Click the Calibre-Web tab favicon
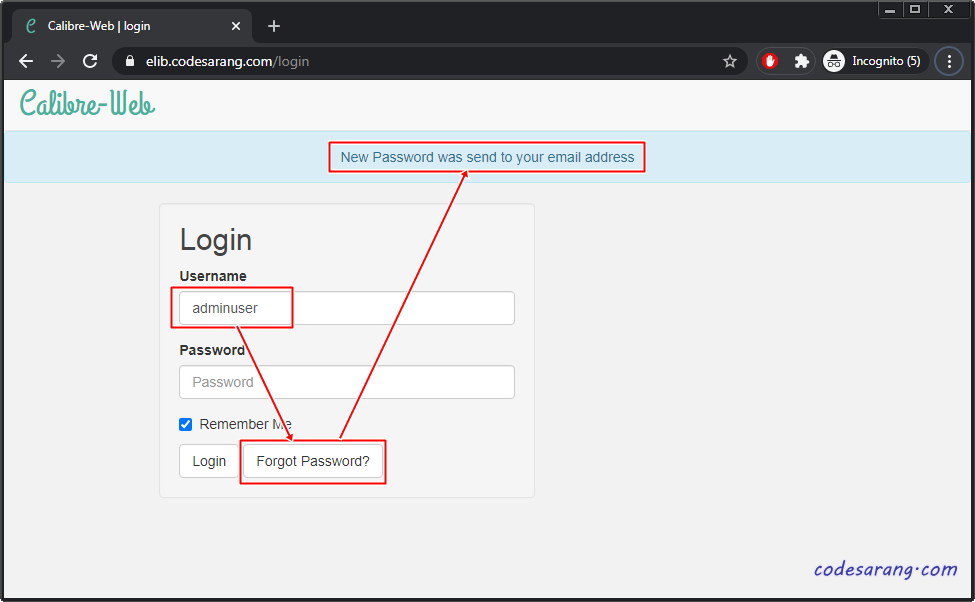The height and width of the screenshot is (602, 975). click(30, 26)
